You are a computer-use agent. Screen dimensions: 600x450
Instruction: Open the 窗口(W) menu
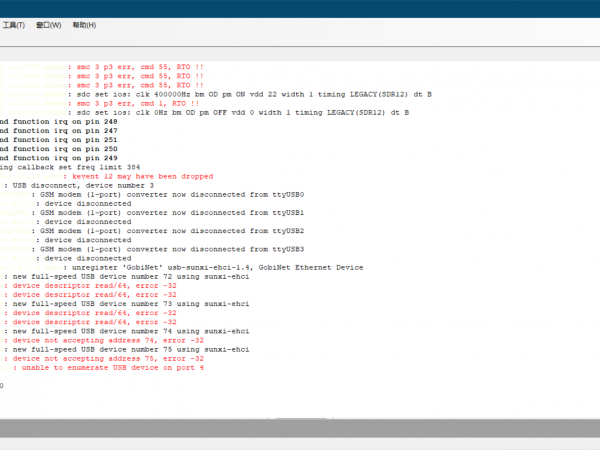point(48,25)
